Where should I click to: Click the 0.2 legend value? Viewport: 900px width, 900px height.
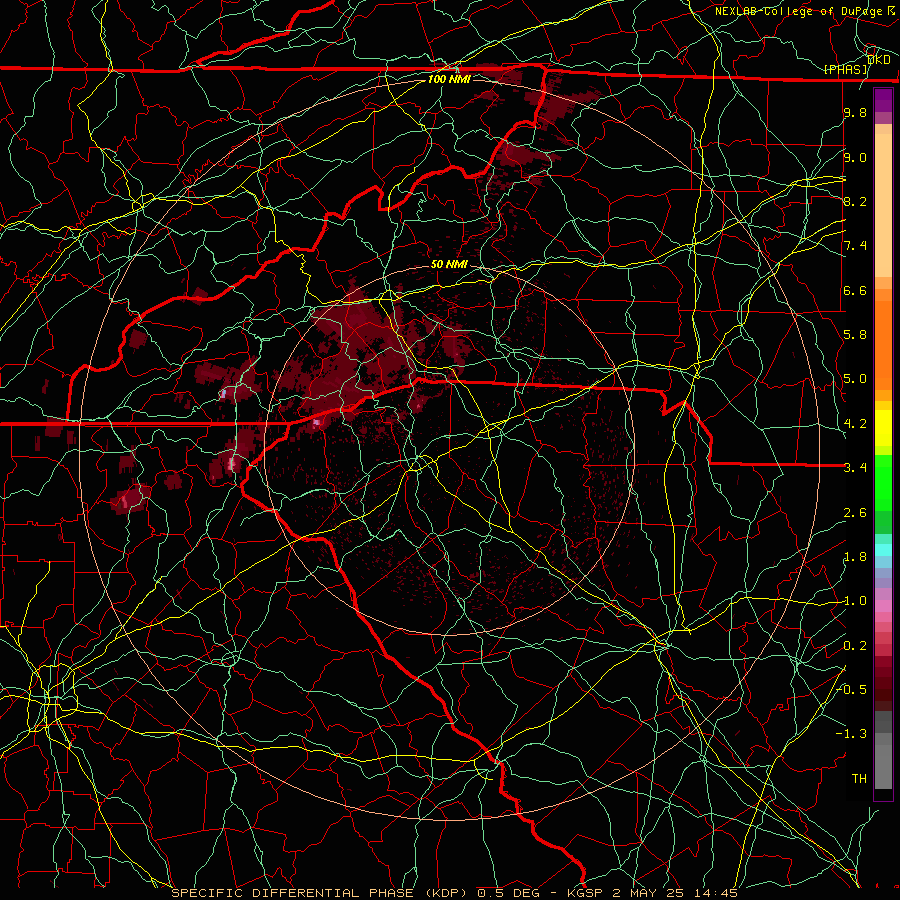click(855, 646)
